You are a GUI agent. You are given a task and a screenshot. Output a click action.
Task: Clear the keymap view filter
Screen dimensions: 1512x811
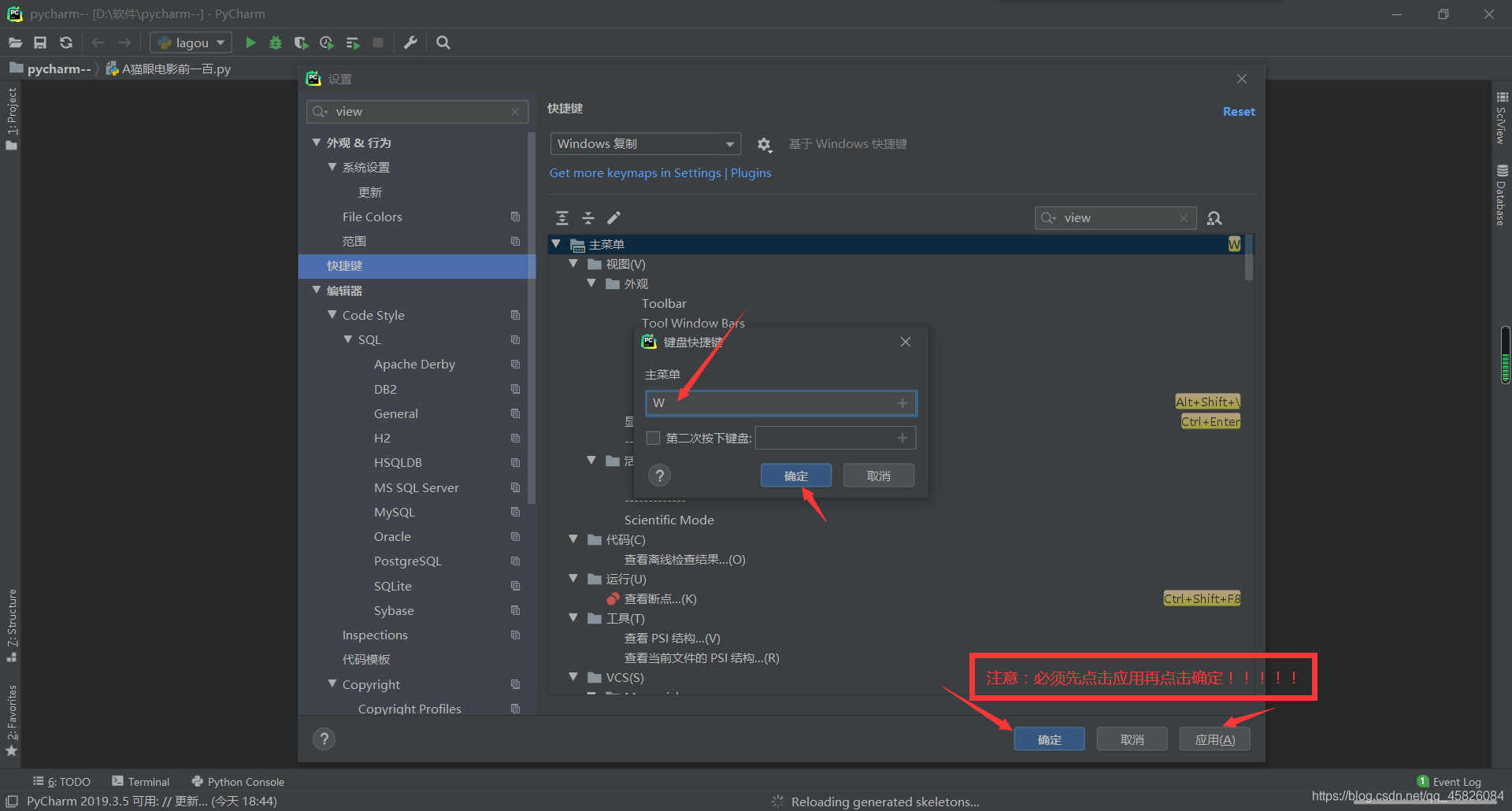pyautogui.click(x=1183, y=218)
